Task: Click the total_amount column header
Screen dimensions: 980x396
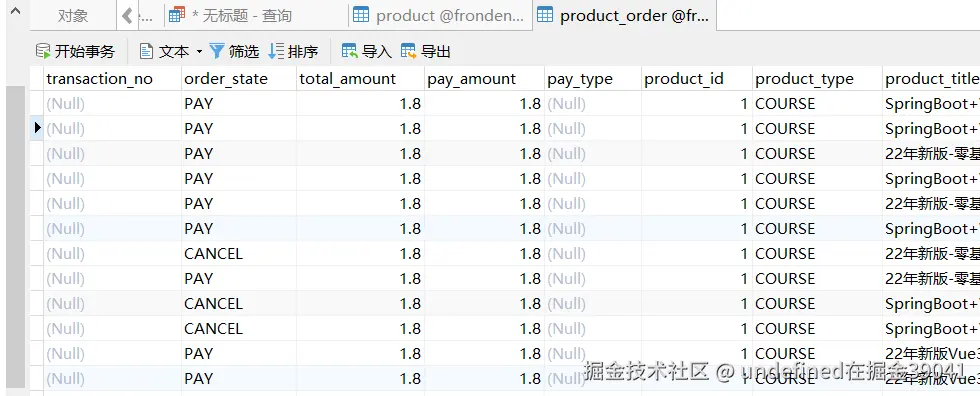Action: pyautogui.click(x=361, y=79)
